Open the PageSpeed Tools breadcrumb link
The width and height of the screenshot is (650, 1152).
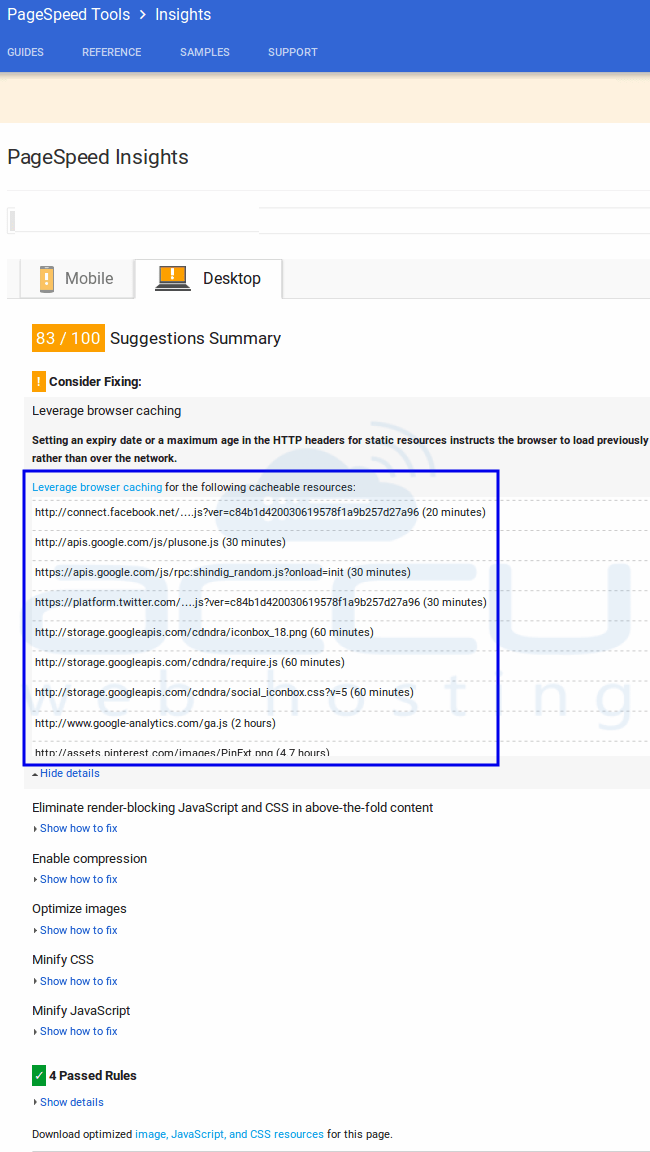click(68, 14)
